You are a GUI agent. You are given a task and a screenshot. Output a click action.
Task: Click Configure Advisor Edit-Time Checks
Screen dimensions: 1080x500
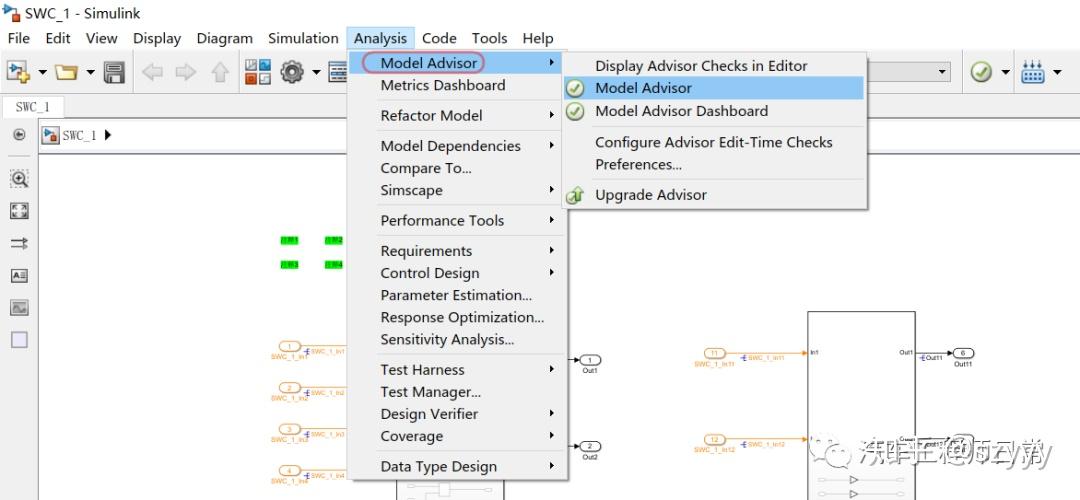tap(713, 142)
